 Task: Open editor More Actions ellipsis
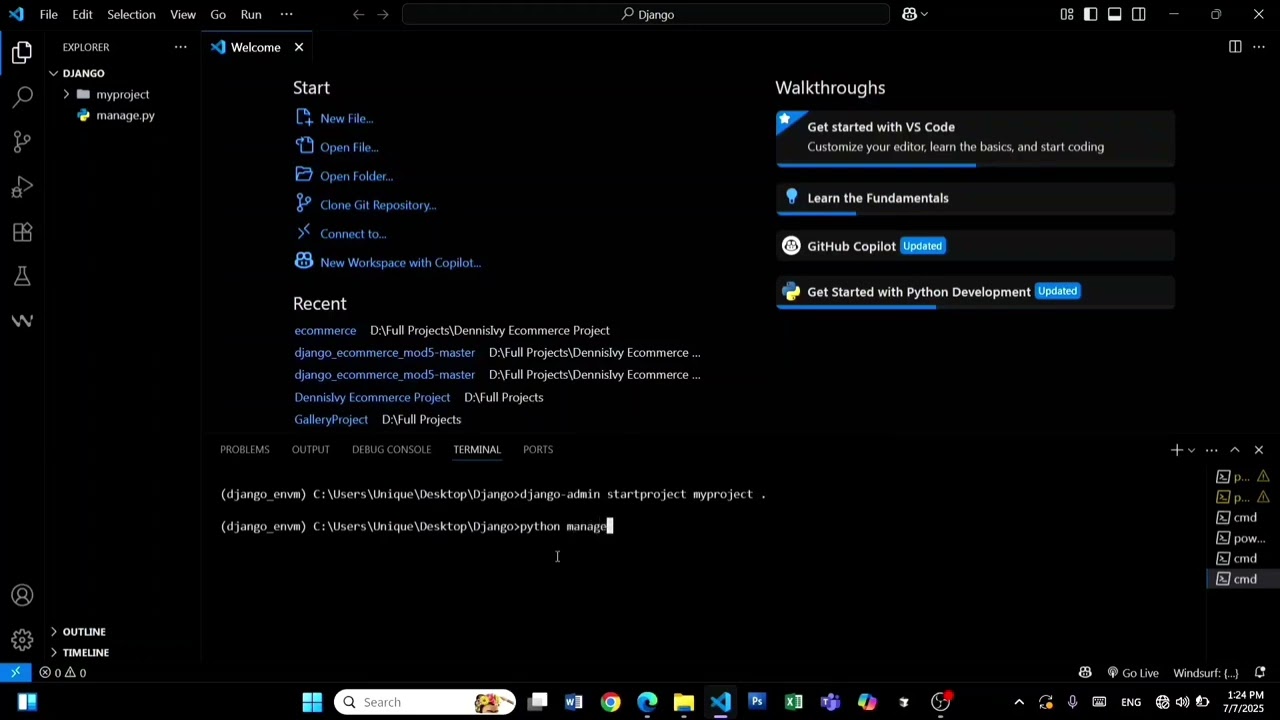click(1259, 47)
